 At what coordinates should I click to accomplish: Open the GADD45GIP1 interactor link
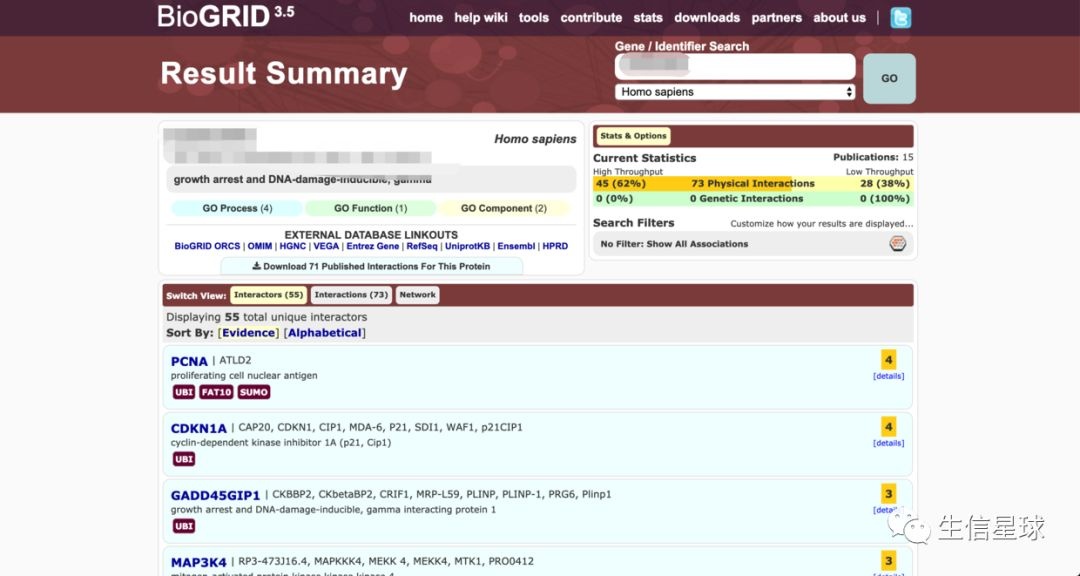[216, 495]
